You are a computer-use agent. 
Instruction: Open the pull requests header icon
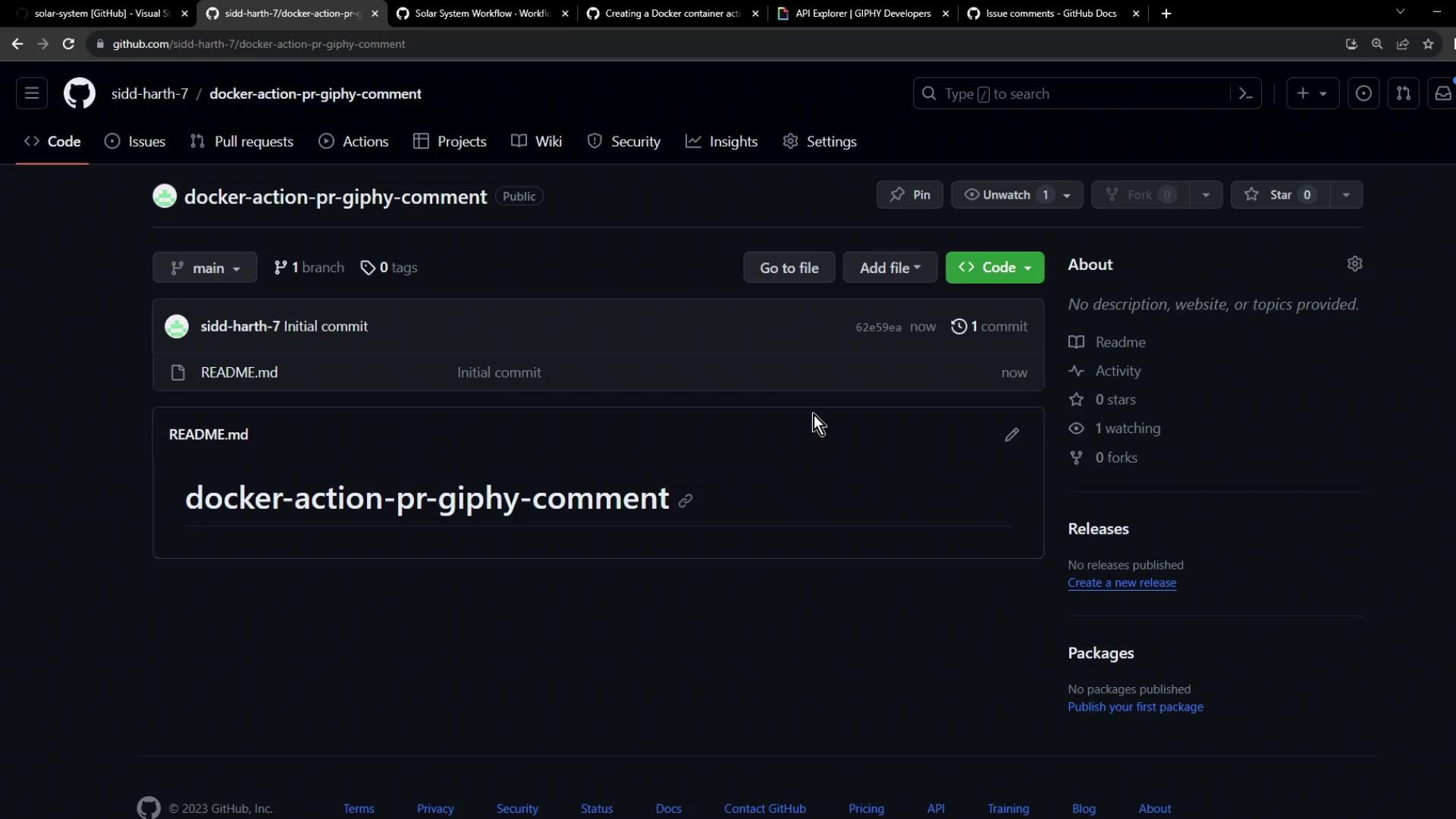[1403, 93]
